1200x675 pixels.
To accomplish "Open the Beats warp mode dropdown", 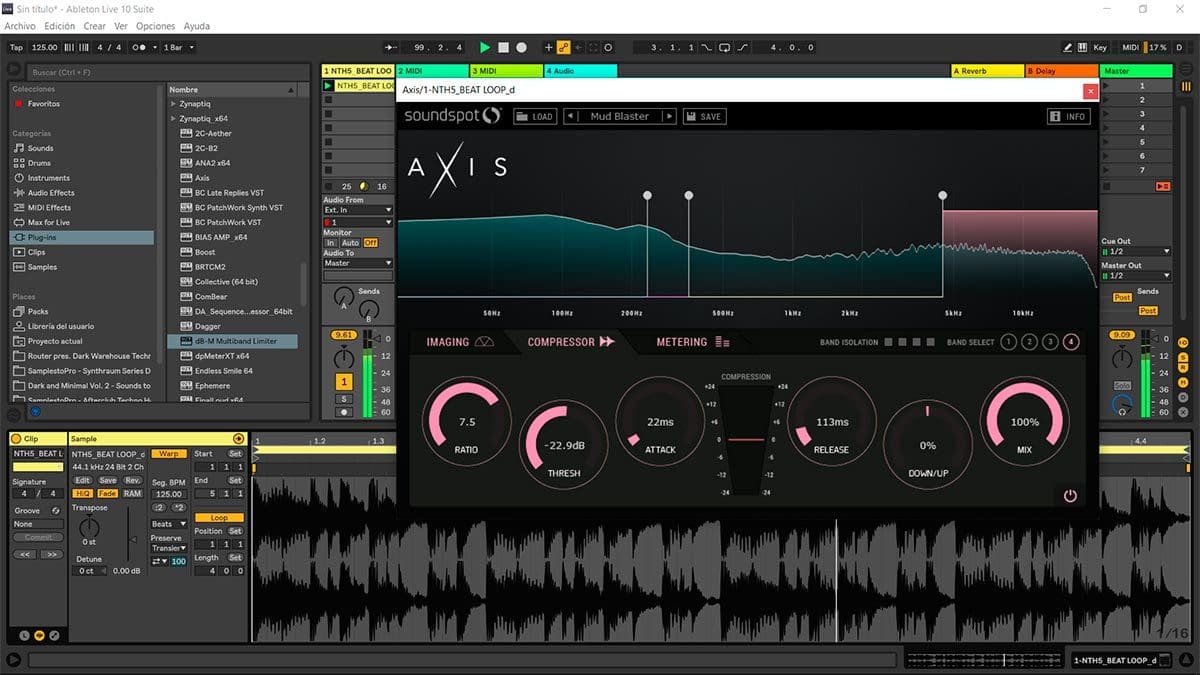I will [168, 524].
